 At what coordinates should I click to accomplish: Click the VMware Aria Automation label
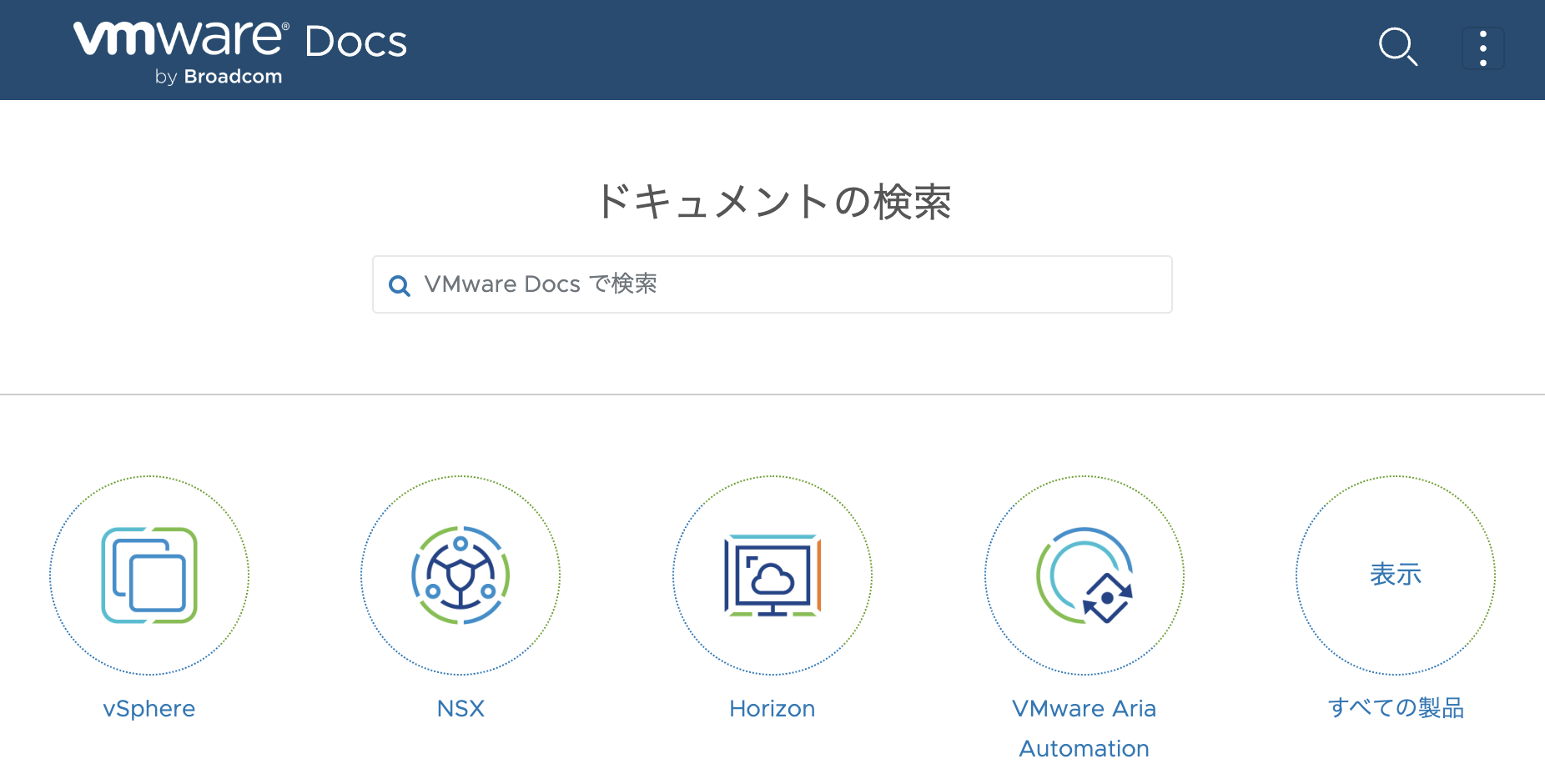tap(1083, 727)
